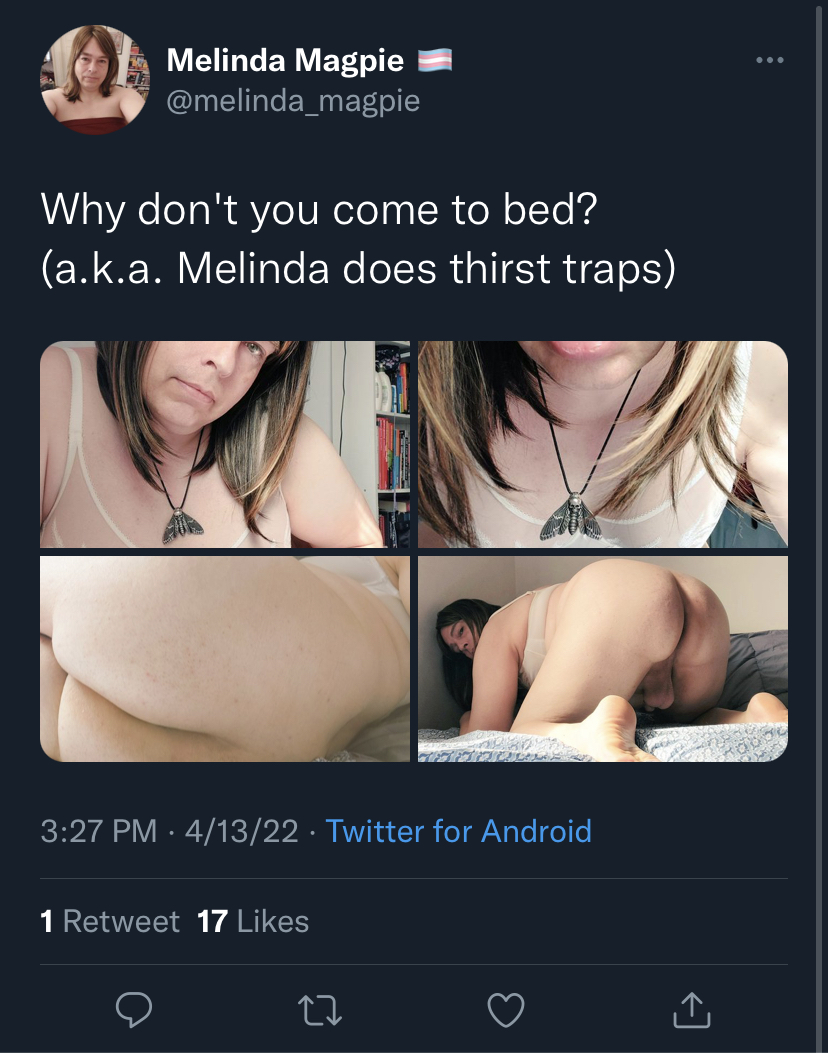The image size is (828, 1053).
Task: Click the flag emoji beside the display name
Action: [x=435, y=60]
